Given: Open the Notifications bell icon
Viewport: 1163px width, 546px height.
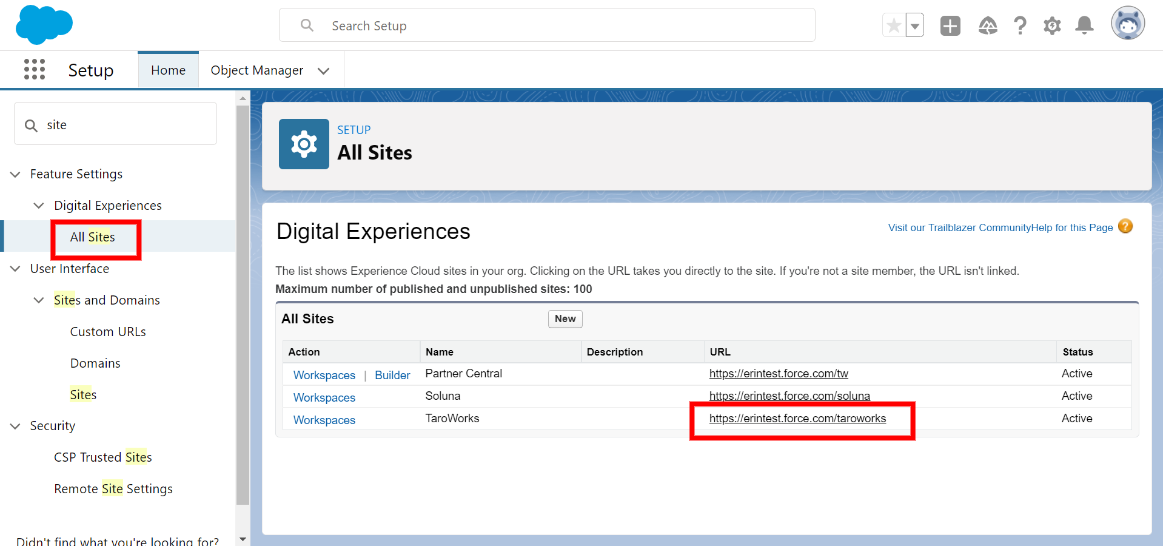Looking at the screenshot, I should pyautogui.click(x=1084, y=26).
